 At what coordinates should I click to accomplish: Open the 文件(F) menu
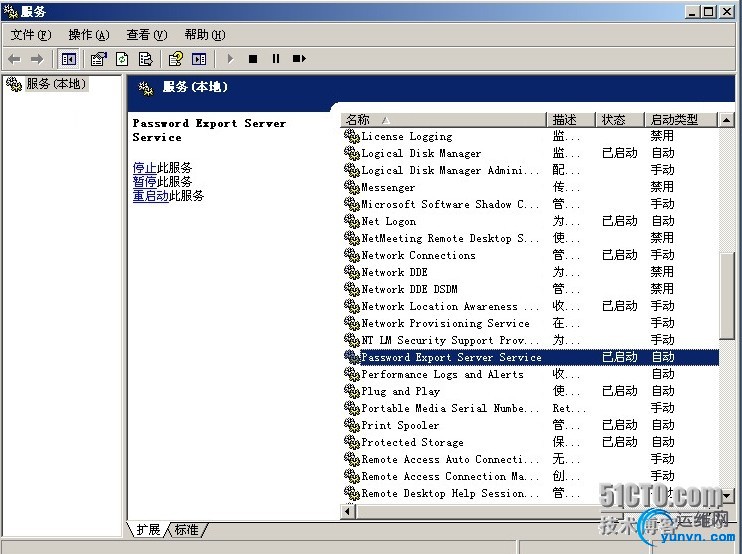[31, 35]
